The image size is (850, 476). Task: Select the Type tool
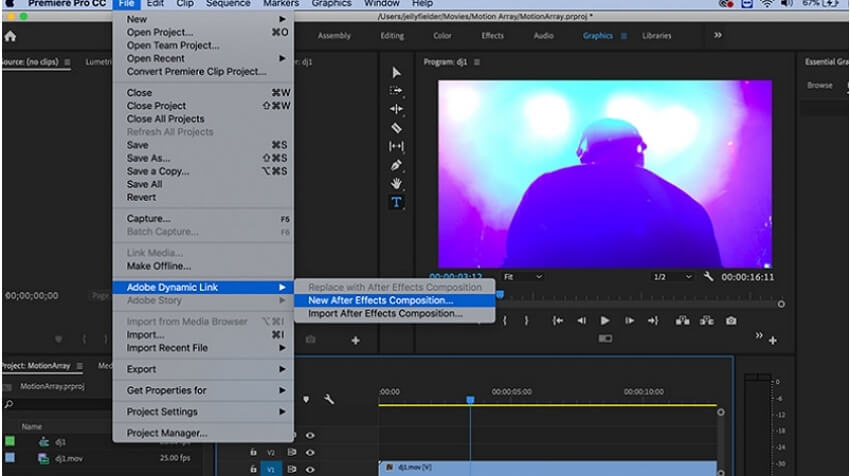point(396,202)
